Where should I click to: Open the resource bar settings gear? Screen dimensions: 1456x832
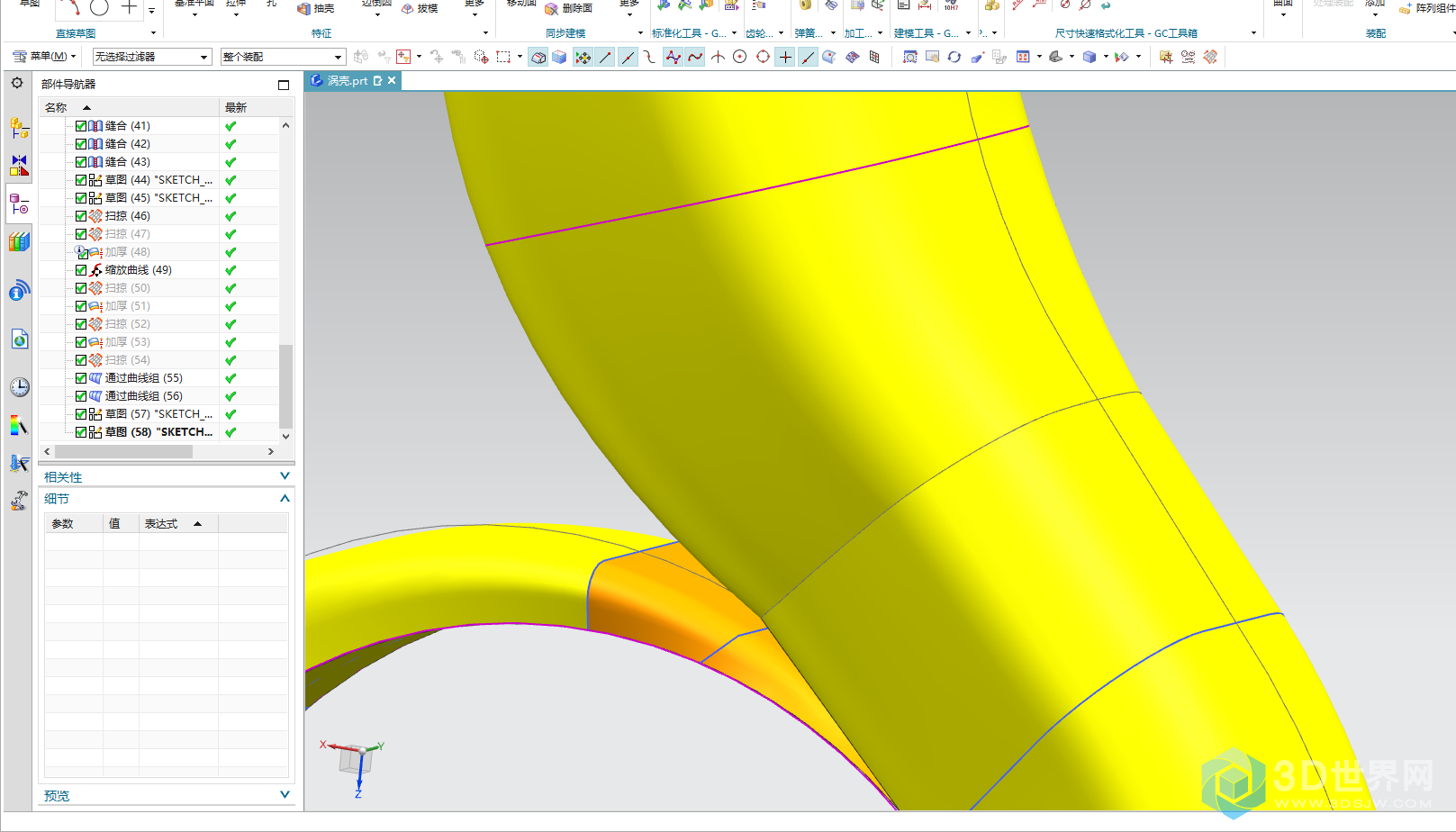17,83
